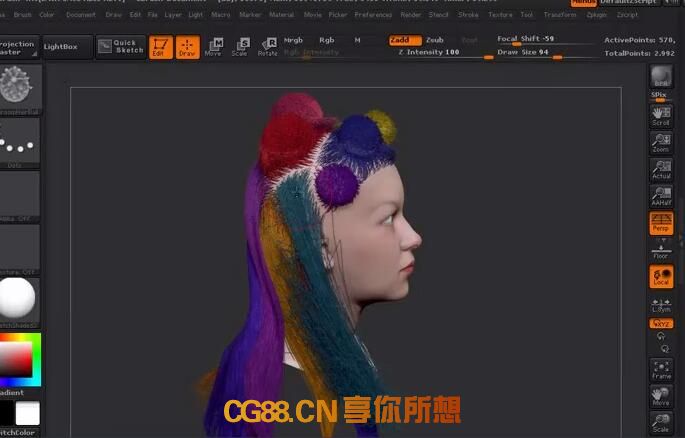
Task: Open the current brush thumbnail
Action: 20,90
